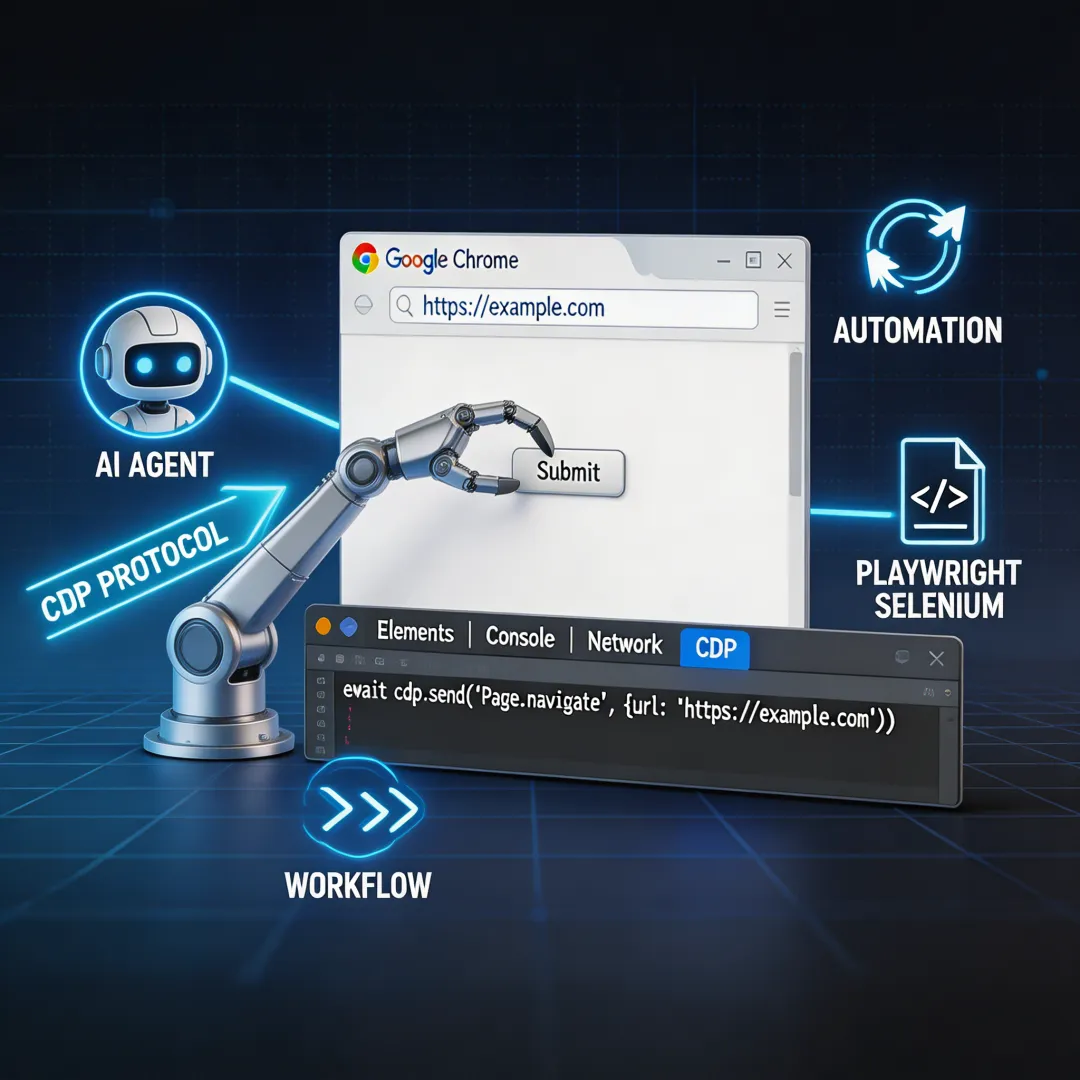Minimize the Google Chrome window
1080x1080 pixels.
coord(723,262)
